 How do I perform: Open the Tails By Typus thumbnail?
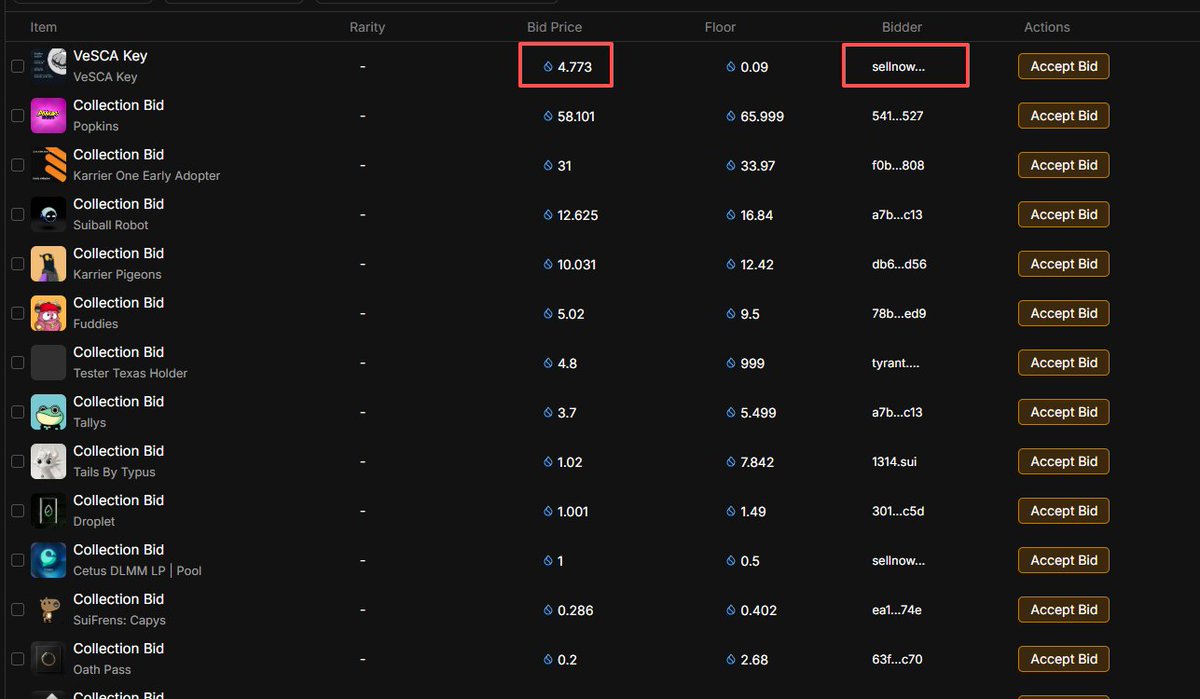pyautogui.click(x=49, y=461)
